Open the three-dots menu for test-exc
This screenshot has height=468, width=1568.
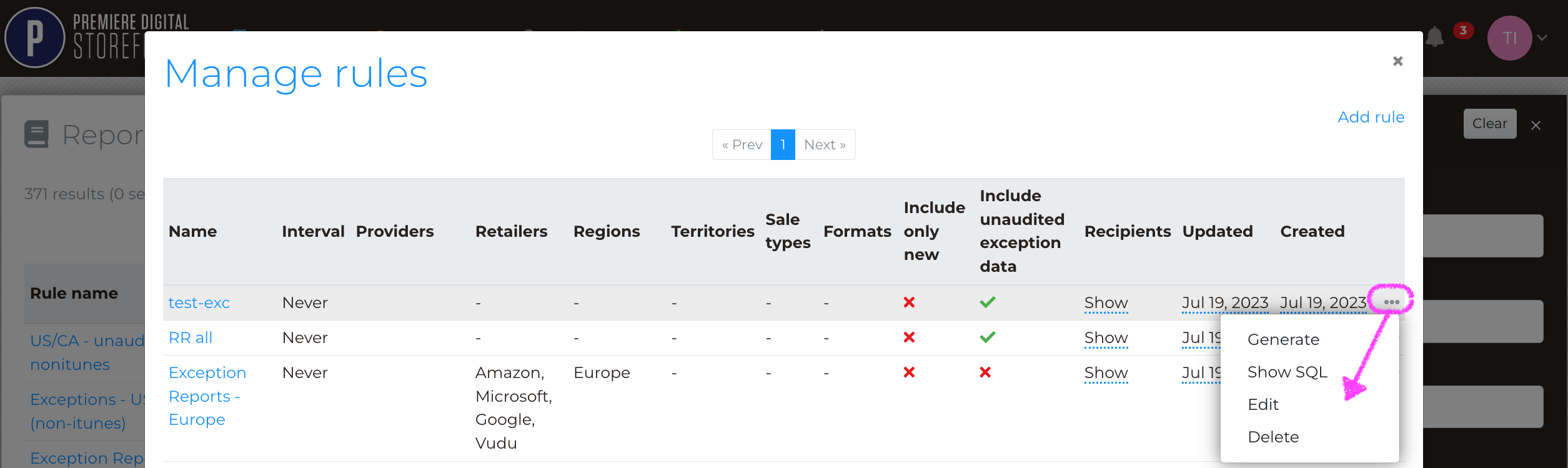click(1391, 302)
